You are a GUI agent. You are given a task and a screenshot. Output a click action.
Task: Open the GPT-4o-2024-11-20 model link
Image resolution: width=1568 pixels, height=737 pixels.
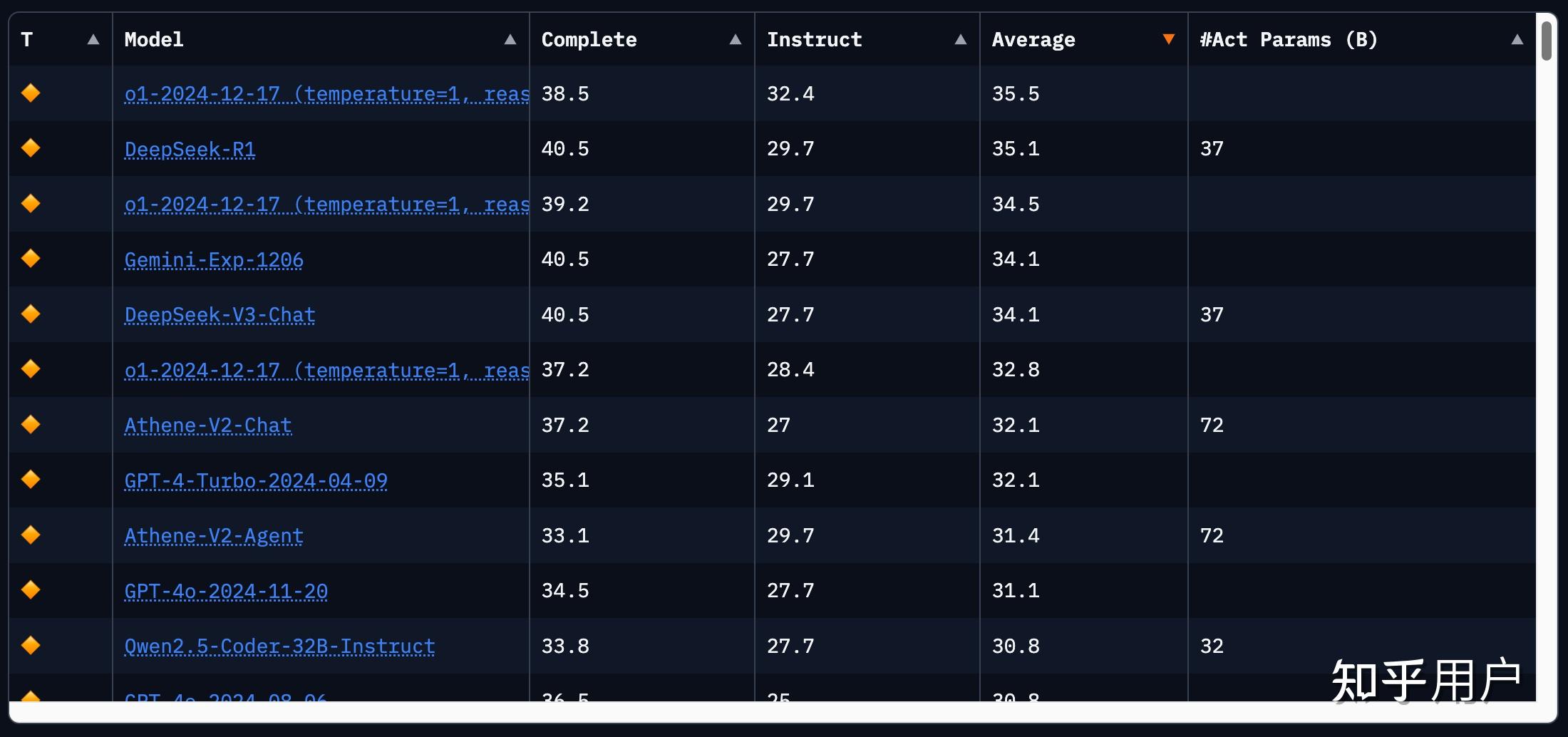click(226, 592)
